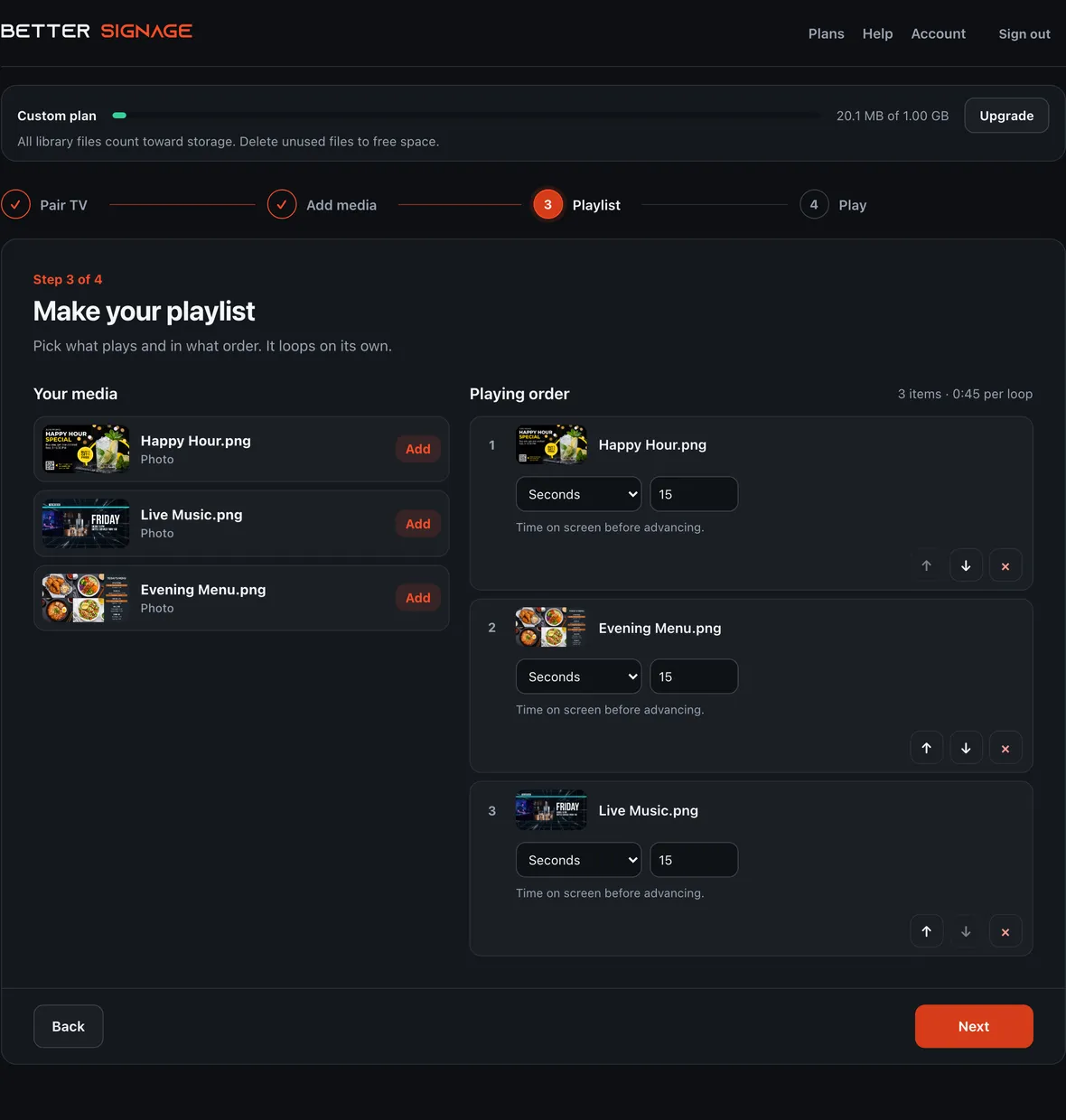Move Evening Menu.png up in playing order
The image size is (1066, 1120).
tap(926, 748)
